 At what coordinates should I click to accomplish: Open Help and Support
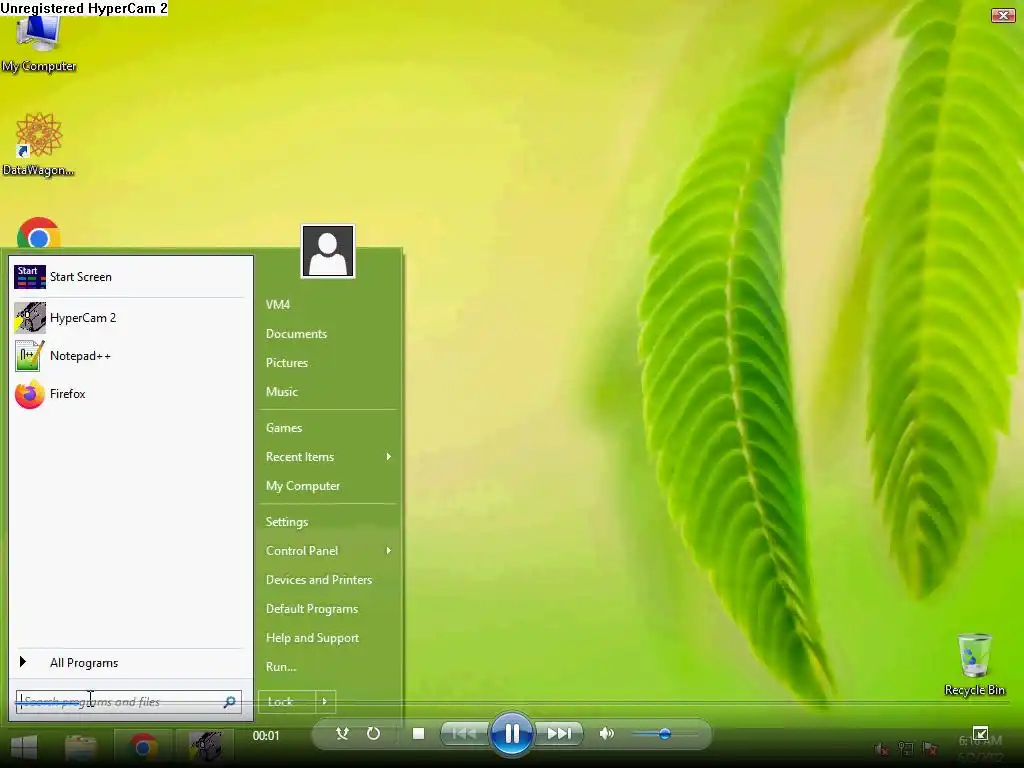pyautogui.click(x=312, y=638)
